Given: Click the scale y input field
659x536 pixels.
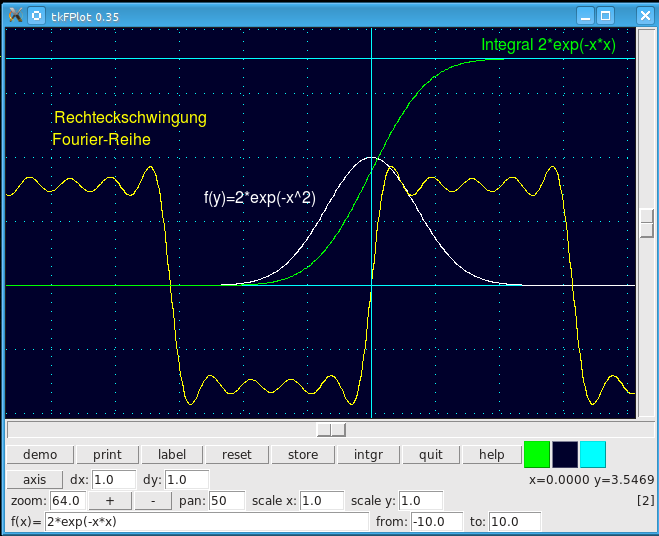Looking at the screenshot, I should click(x=421, y=501).
